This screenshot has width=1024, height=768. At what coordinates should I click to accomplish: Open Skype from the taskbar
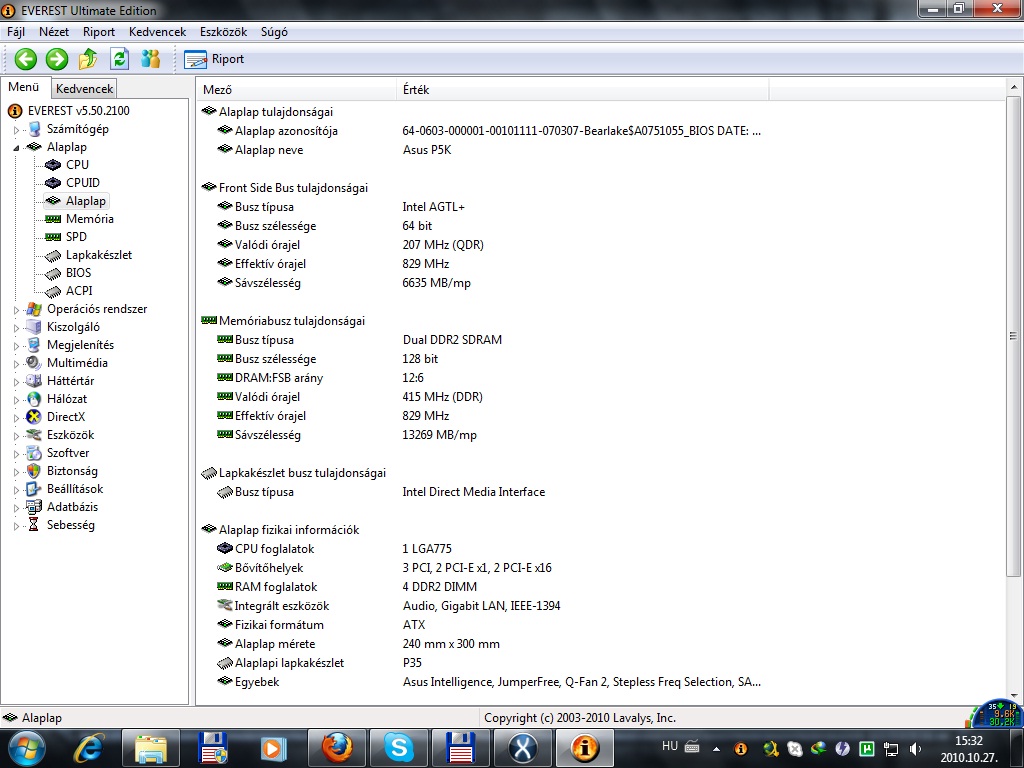click(398, 748)
